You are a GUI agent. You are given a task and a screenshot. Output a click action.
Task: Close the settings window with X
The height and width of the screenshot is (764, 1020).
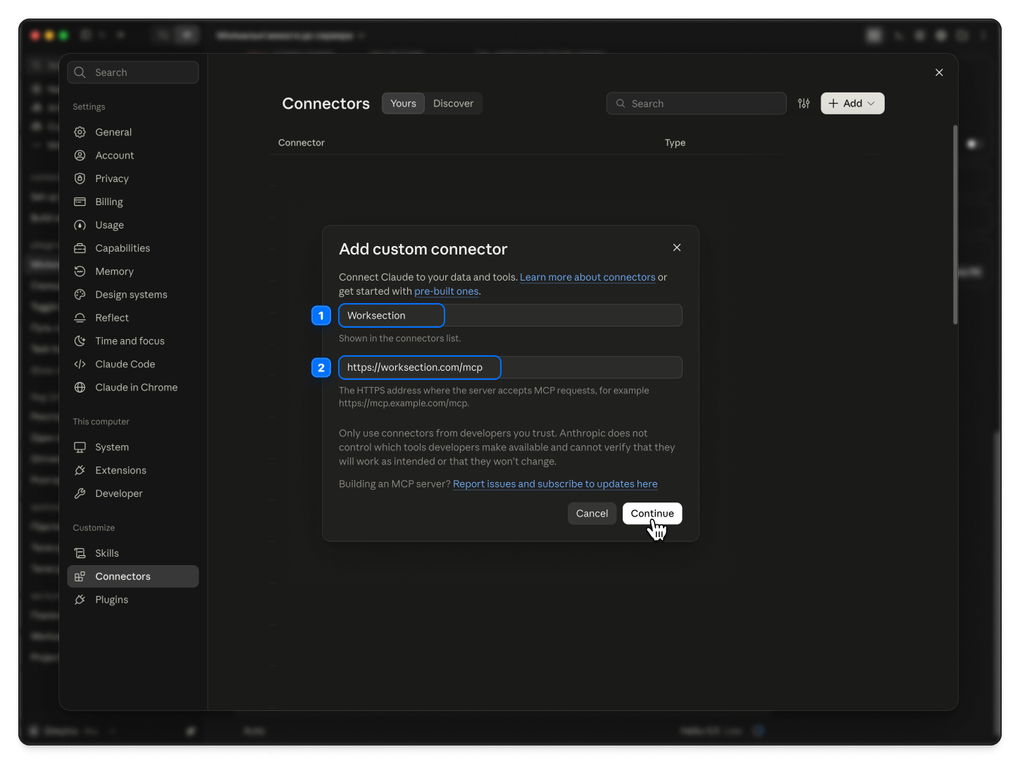point(939,72)
